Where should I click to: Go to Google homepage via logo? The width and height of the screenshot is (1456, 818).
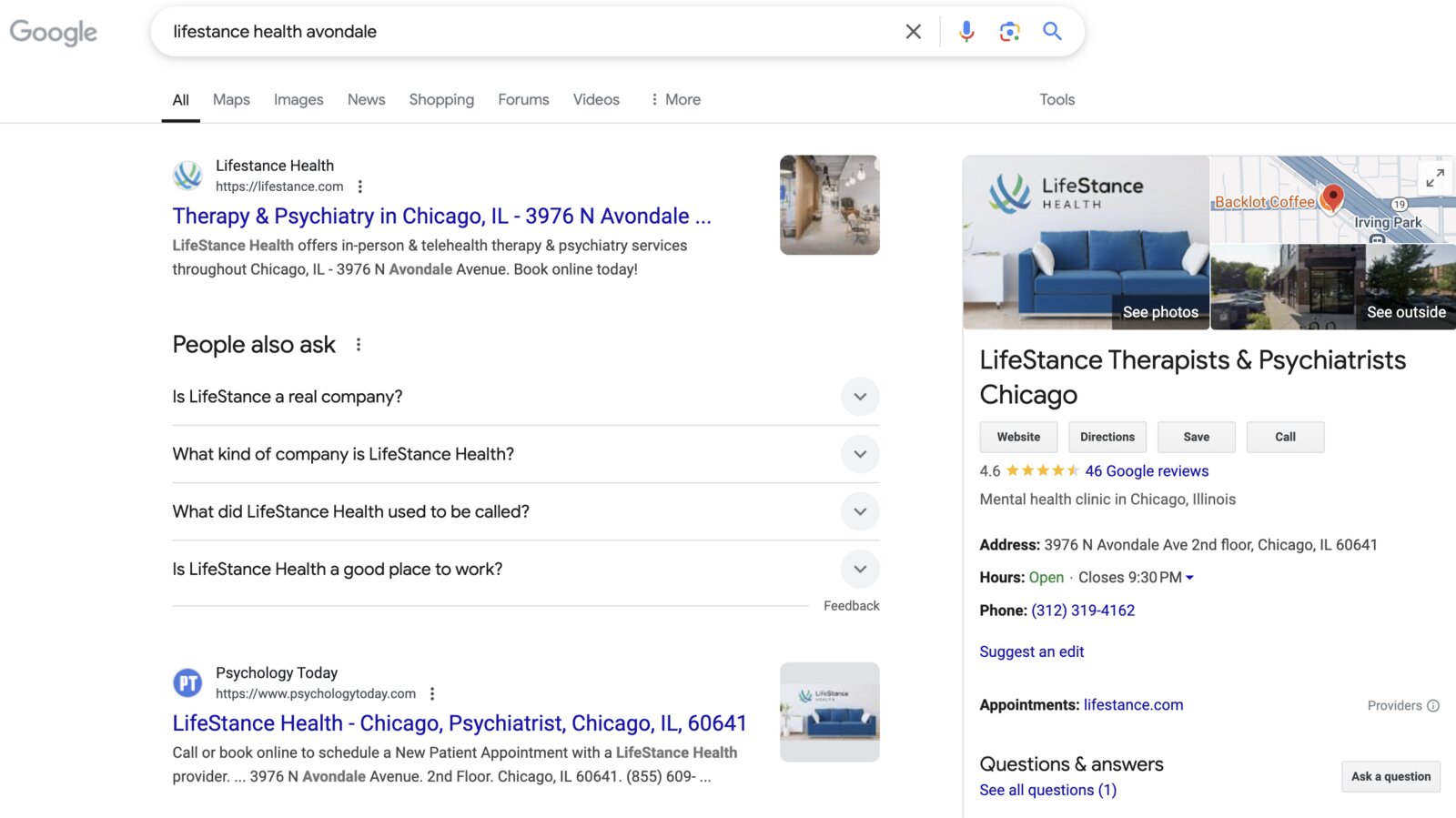(x=53, y=33)
